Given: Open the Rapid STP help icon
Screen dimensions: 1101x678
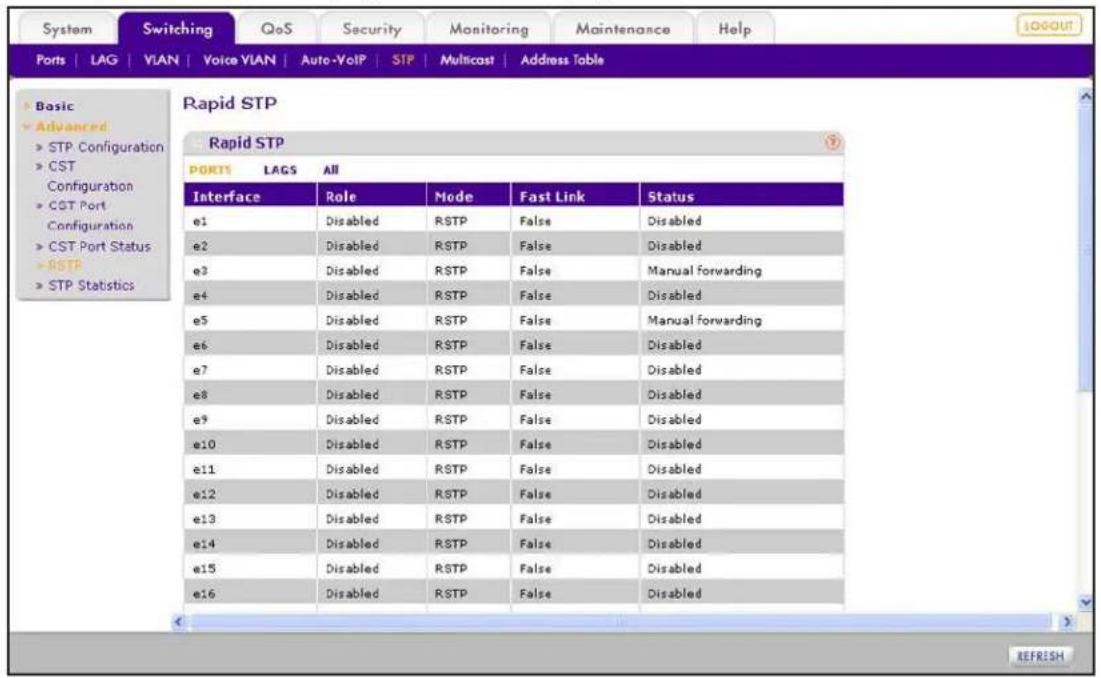Looking at the screenshot, I should click(832, 142).
